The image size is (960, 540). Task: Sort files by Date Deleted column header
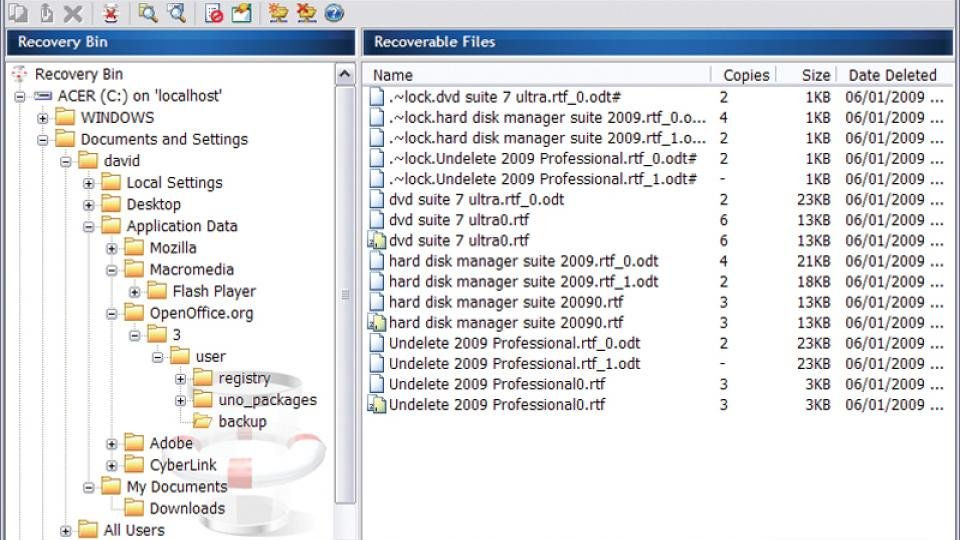pos(894,75)
